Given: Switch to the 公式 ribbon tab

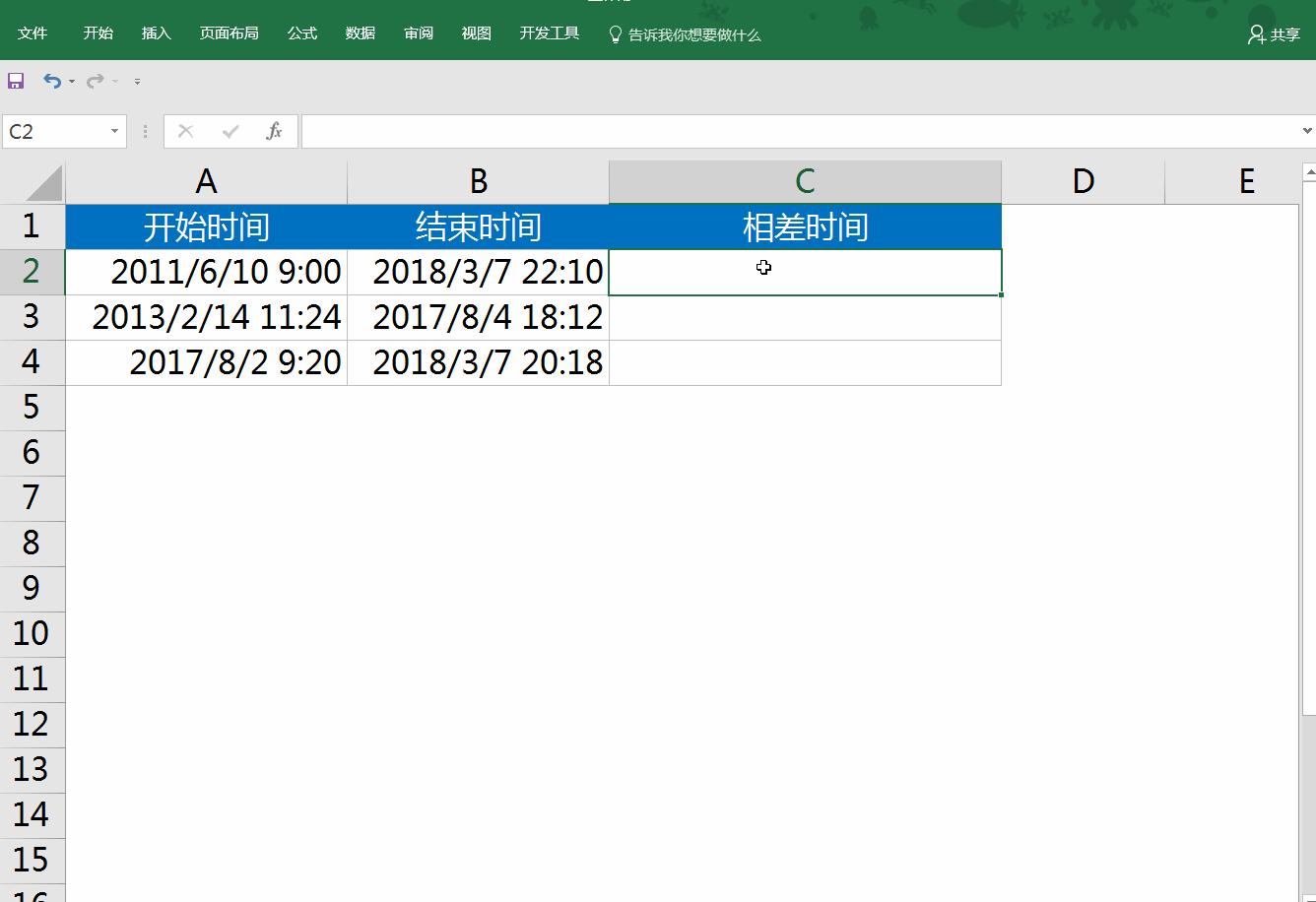Looking at the screenshot, I should click(301, 32).
